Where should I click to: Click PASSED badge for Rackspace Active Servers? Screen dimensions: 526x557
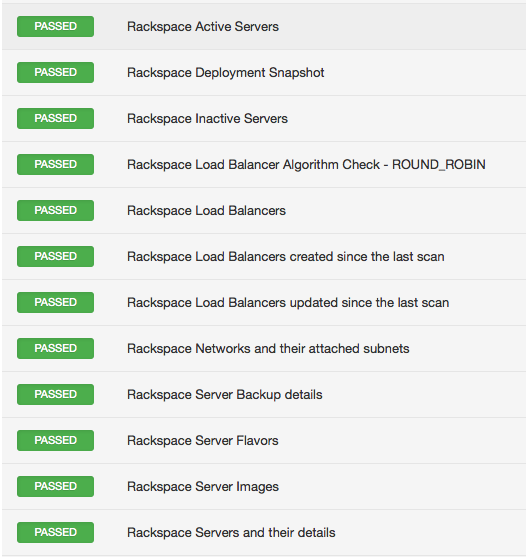pyautogui.click(x=55, y=26)
